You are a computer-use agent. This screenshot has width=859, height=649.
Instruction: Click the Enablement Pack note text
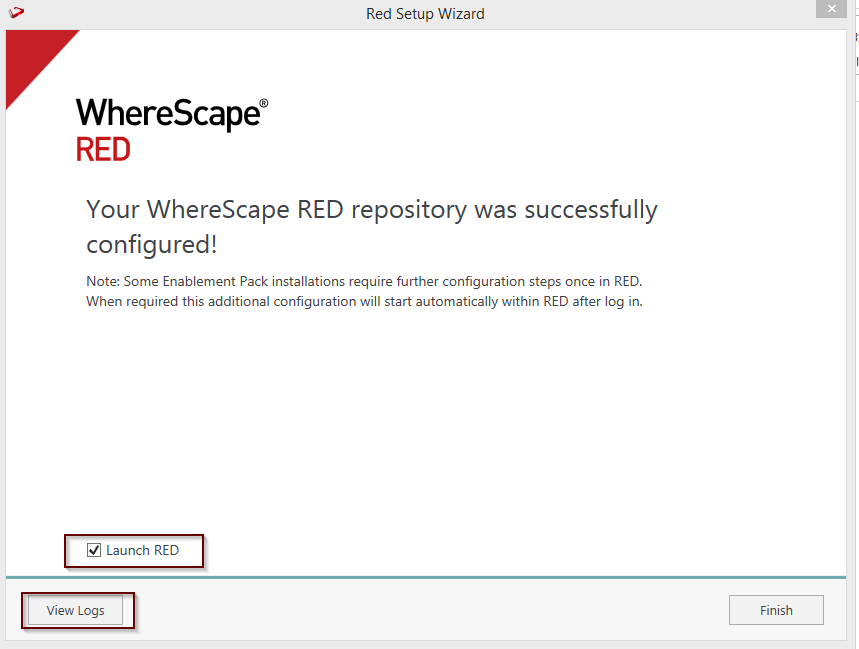(364, 291)
